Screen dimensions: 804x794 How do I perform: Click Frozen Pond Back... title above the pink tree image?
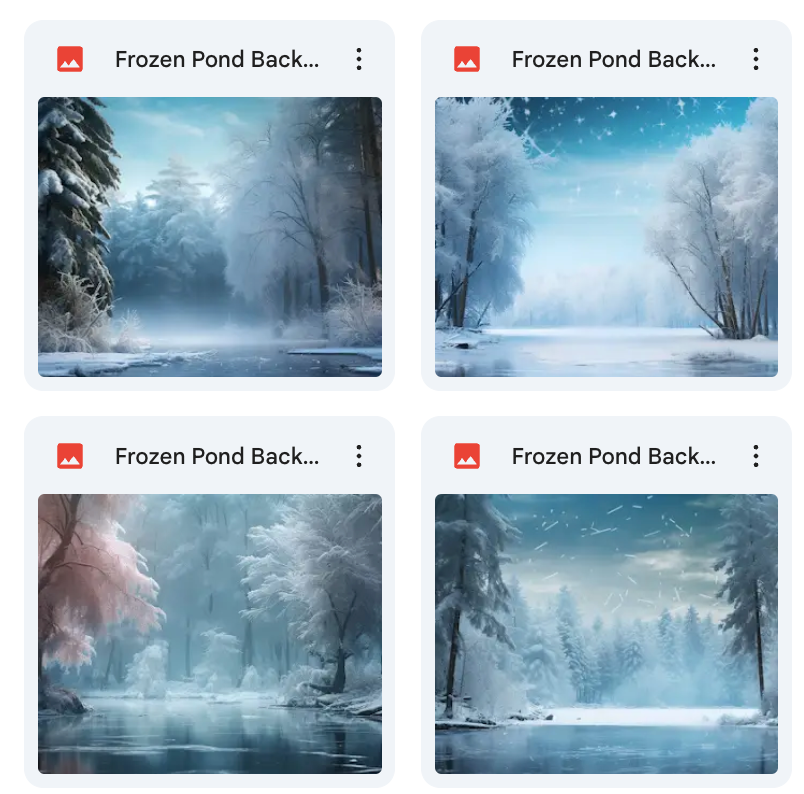[217, 456]
